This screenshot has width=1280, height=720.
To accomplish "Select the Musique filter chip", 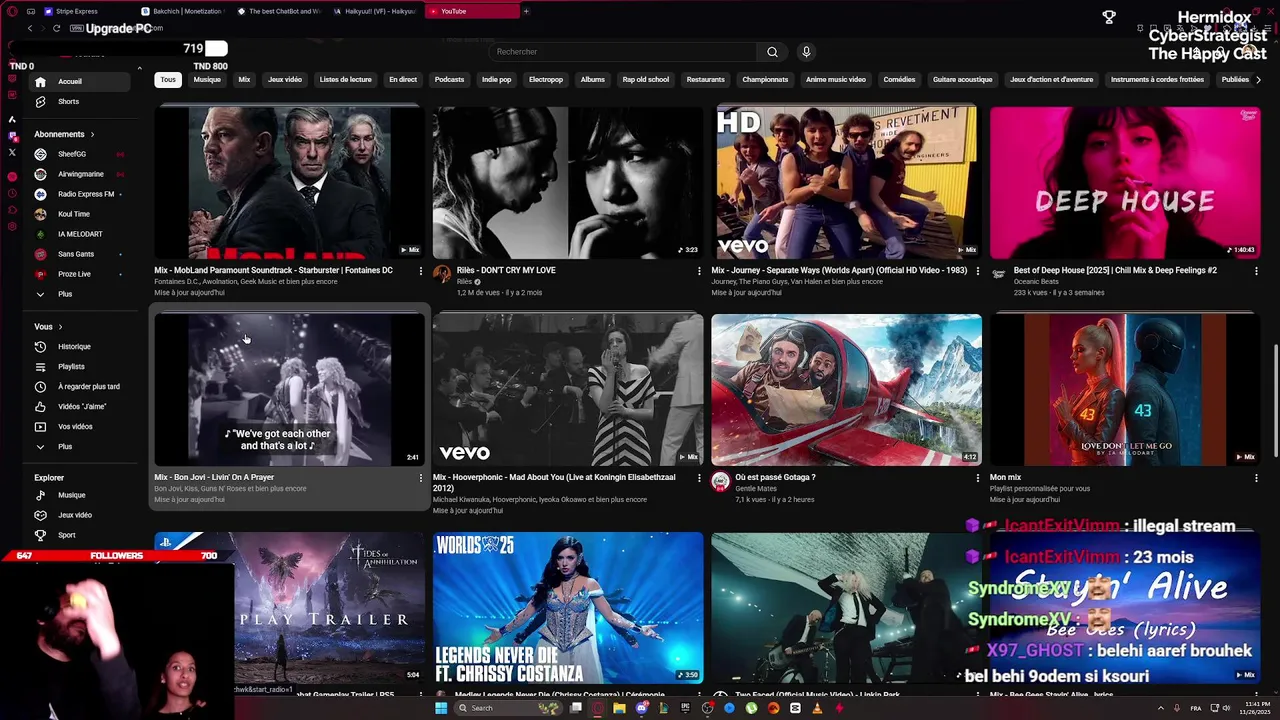I will tap(207, 79).
